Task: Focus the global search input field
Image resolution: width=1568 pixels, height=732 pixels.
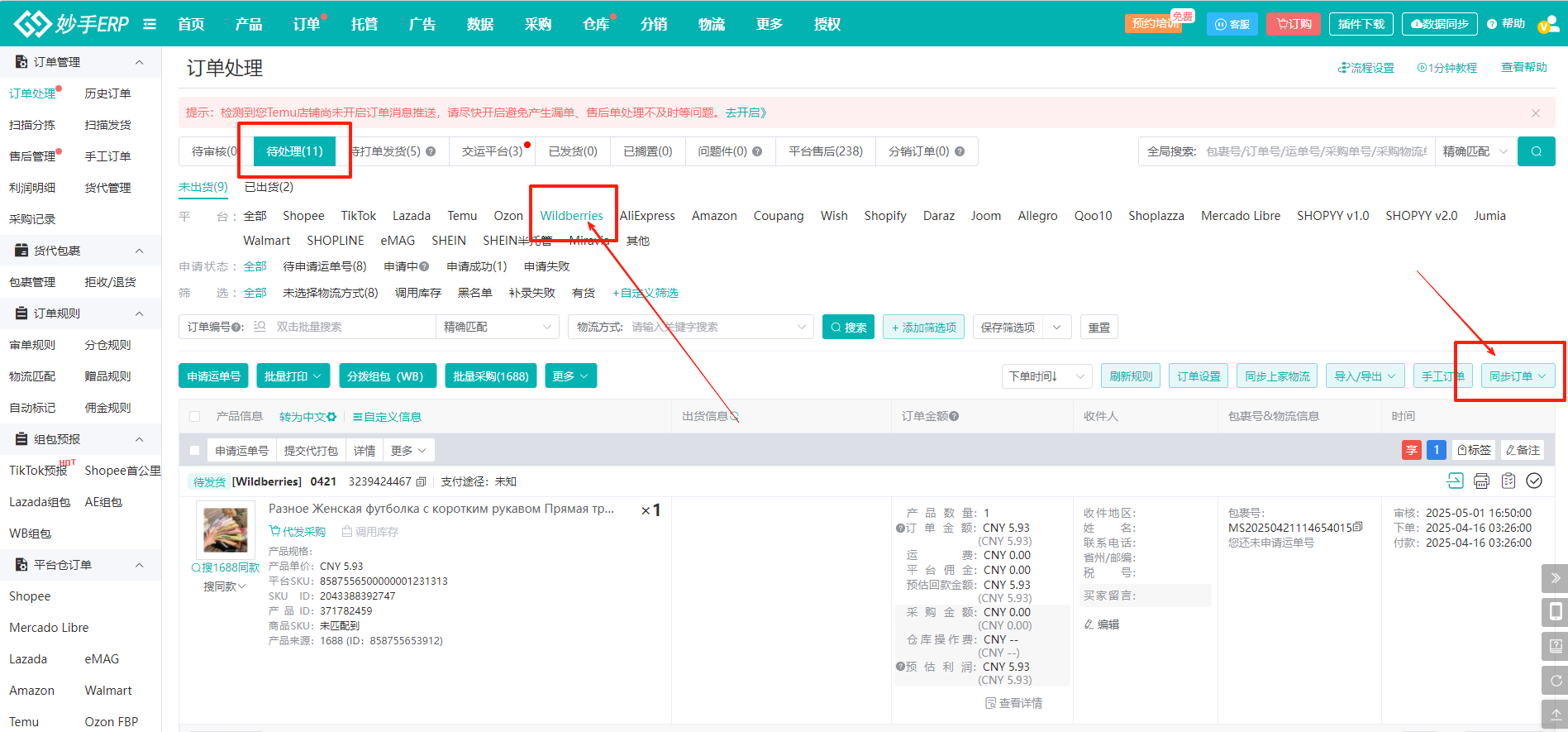Action: coord(1316,151)
